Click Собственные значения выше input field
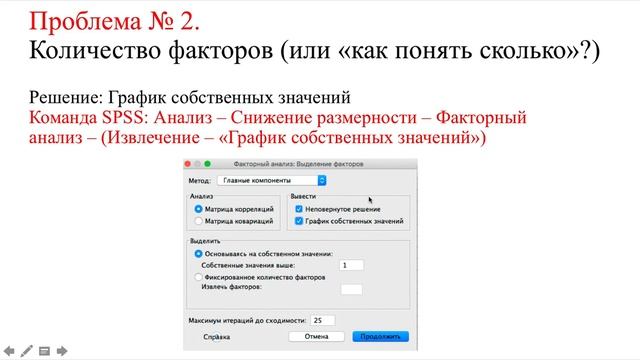The width and height of the screenshot is (640, 360). [x=351, y=265]
